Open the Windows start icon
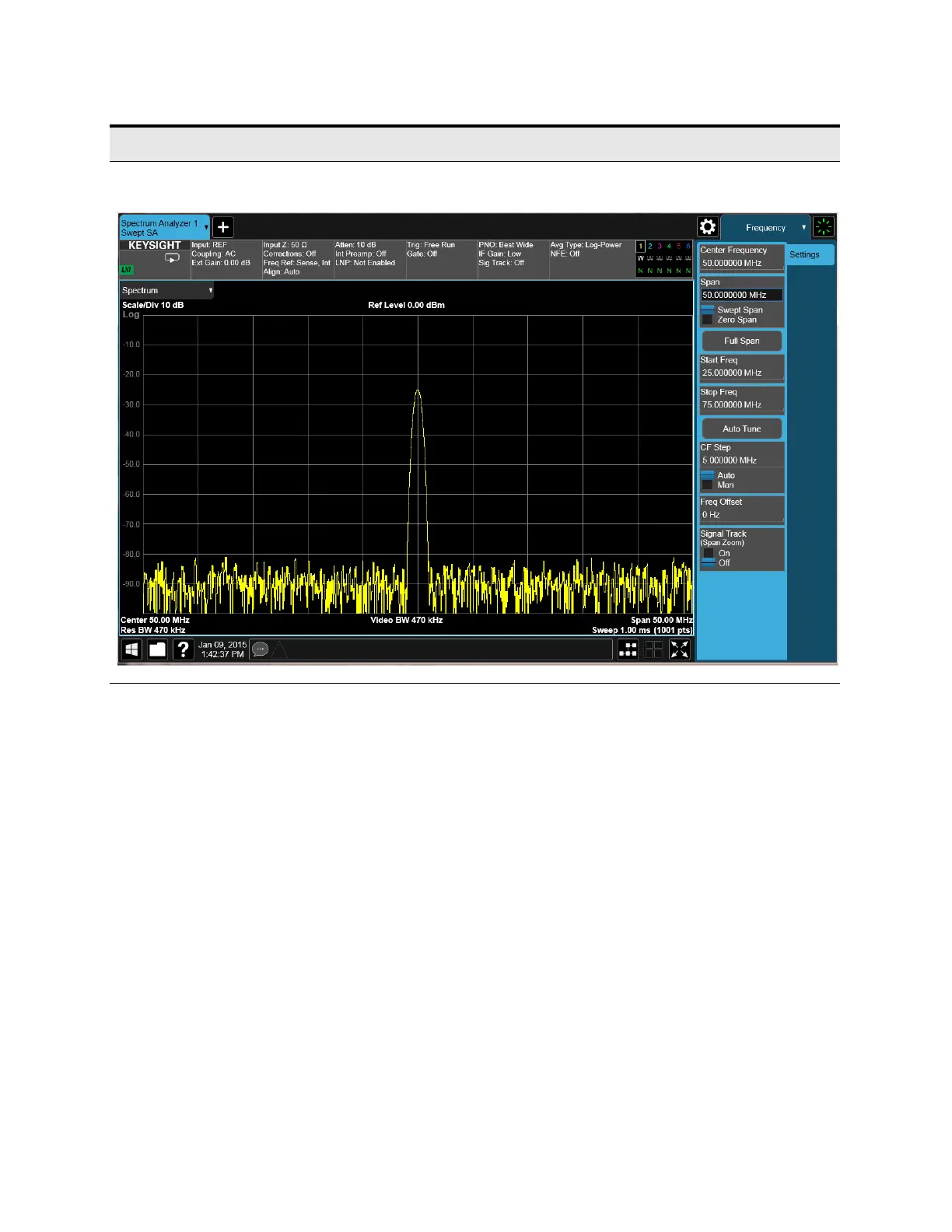Image resolution: width=952 pixels, height=1232 pixels. (x=131, y=649)
